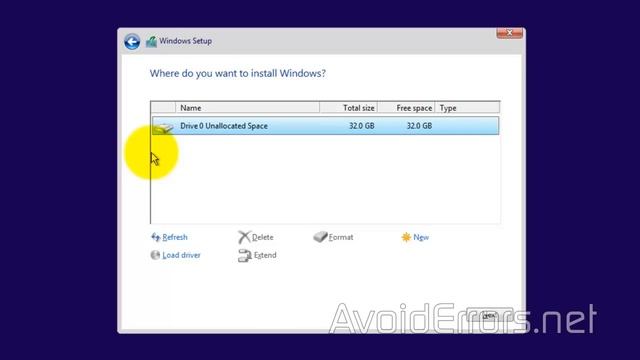640x360 pixels.
Task: Click the Format drive icon
Action: (x=320, y=237)
